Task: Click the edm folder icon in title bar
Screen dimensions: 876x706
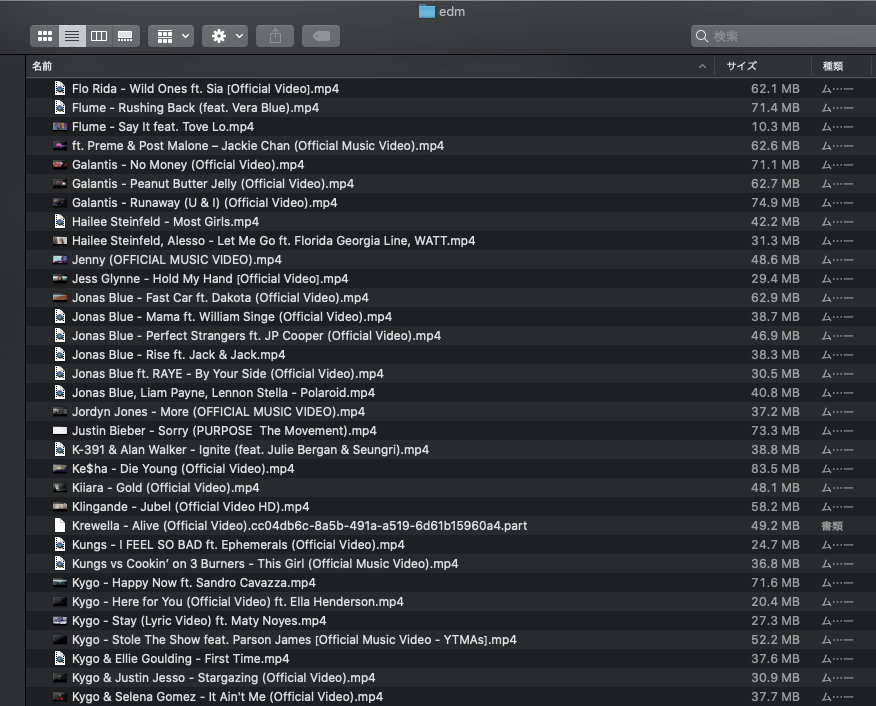Action: tap(427, 11)
